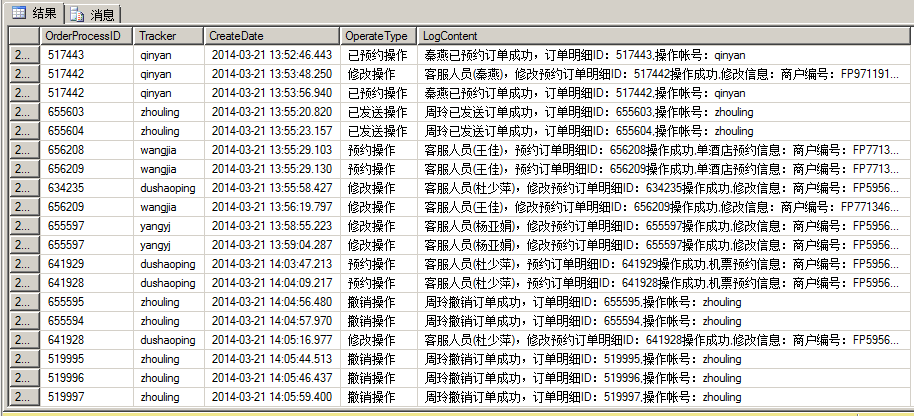Viewport: 914px width, 416px height.
Task: Click the CreateDate column header
Action: (x=272, y=36)
